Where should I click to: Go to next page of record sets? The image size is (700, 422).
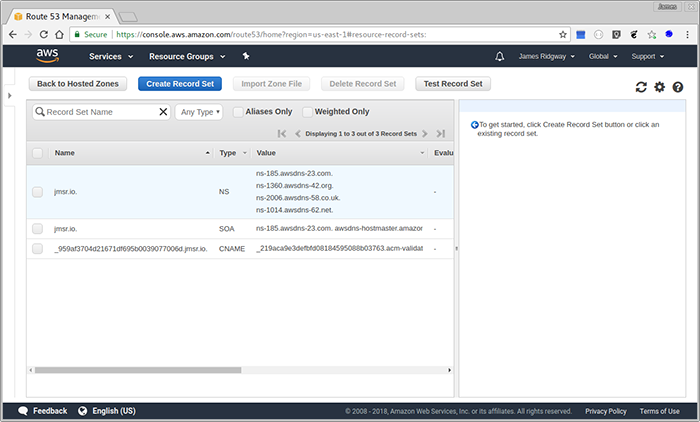pyautogui.click(x=425, y=134)
